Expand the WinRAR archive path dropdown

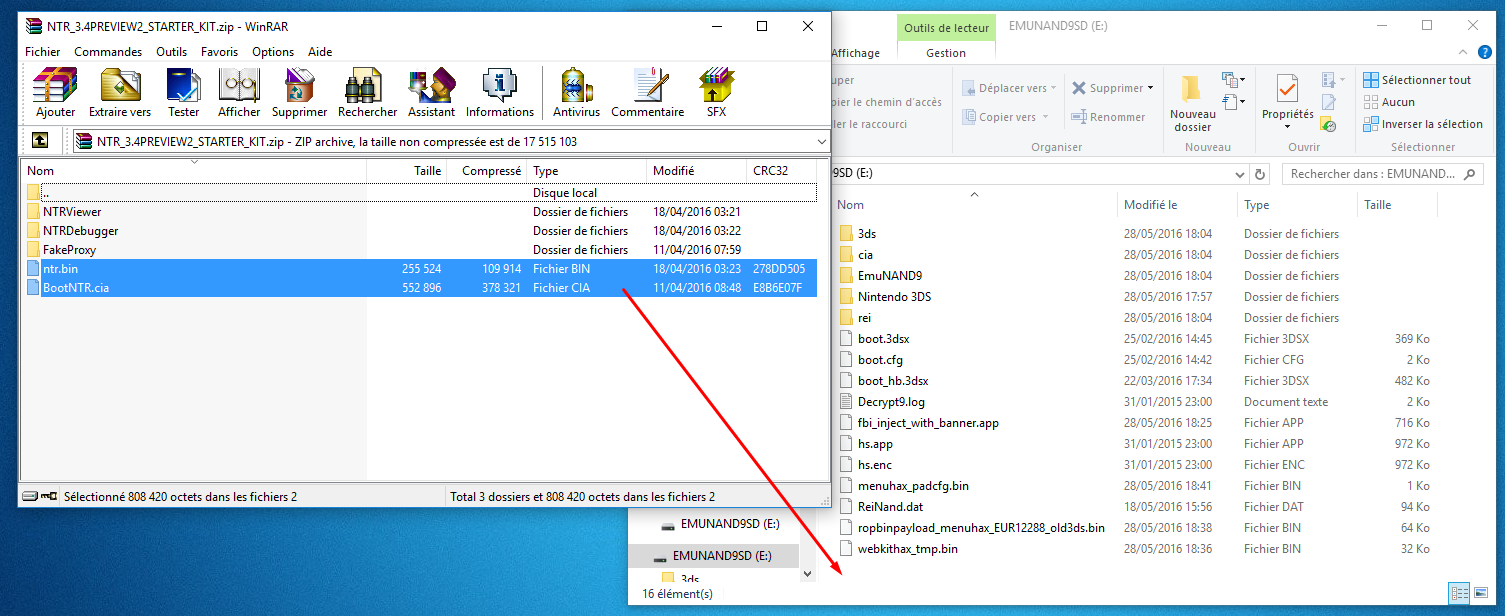point(821,142)
